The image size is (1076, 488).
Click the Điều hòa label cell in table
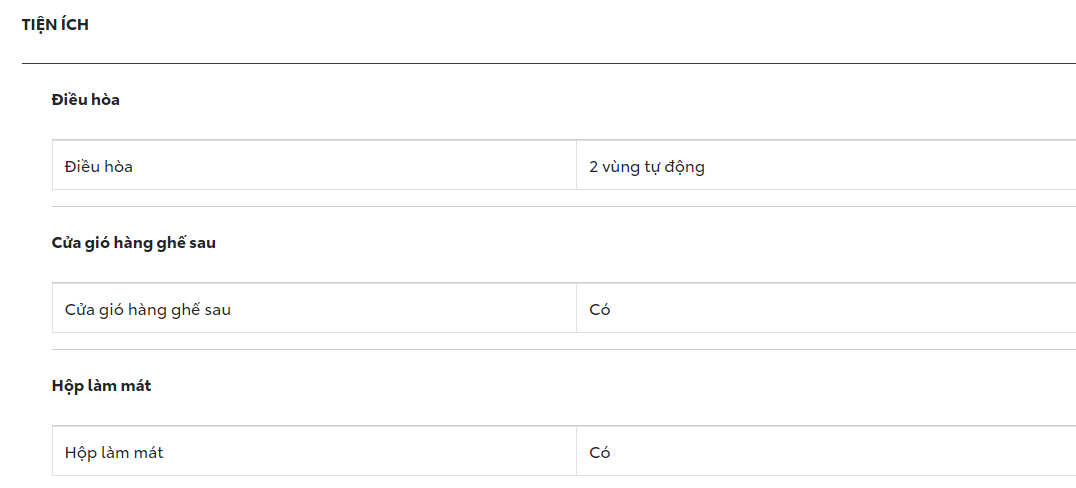[99, 167]
